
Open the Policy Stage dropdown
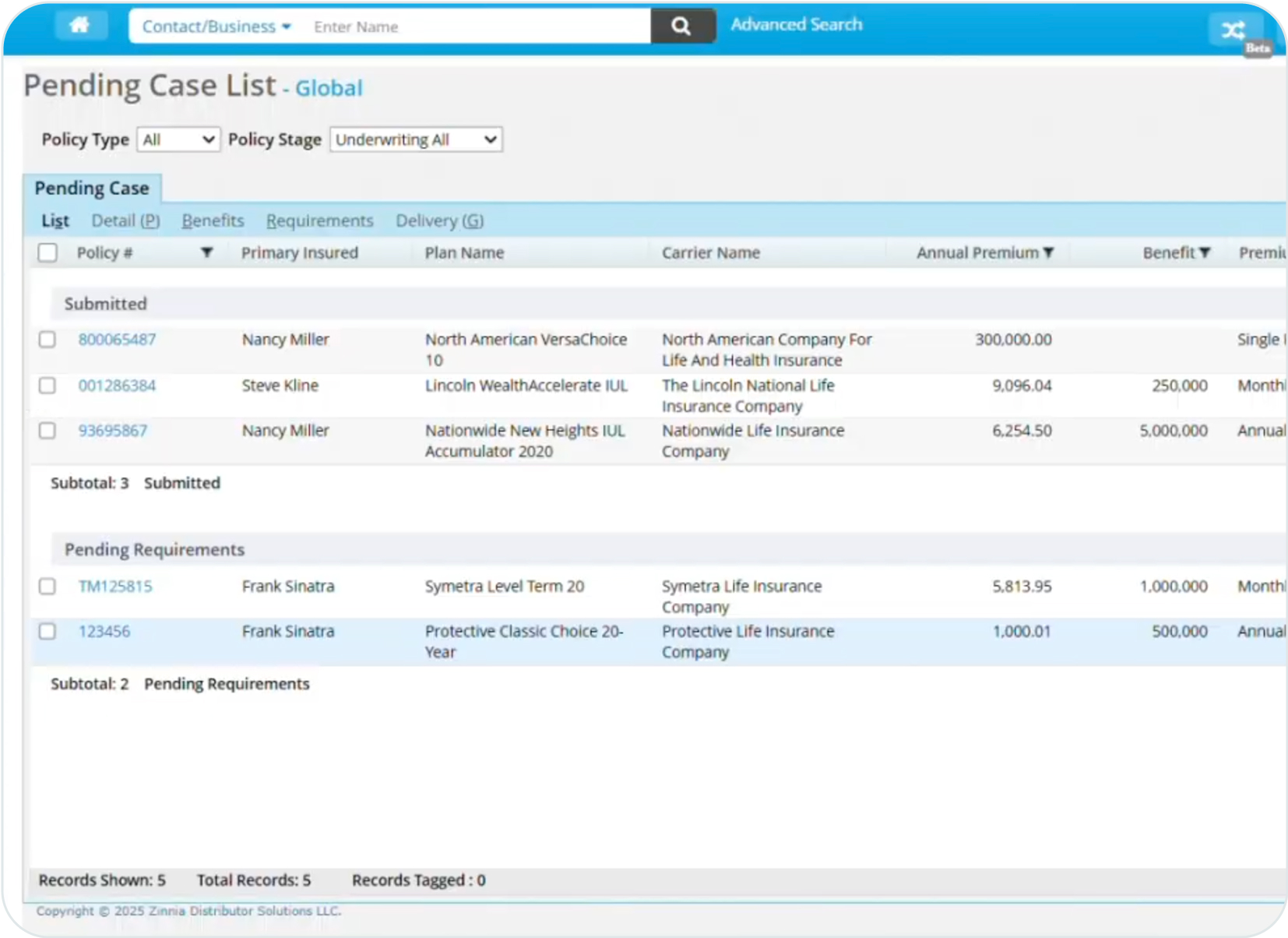416,139
